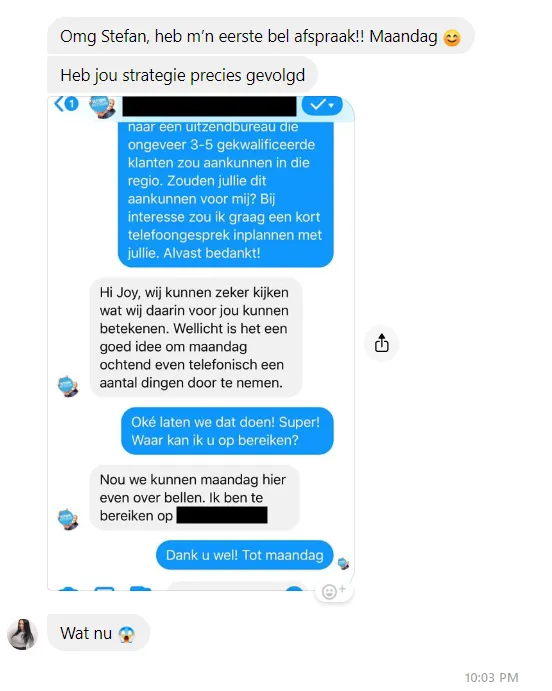Click the blue checkmark dropdown button
Image resolution: width=552 pixels, height=691 pixels.
coord(322,105)
